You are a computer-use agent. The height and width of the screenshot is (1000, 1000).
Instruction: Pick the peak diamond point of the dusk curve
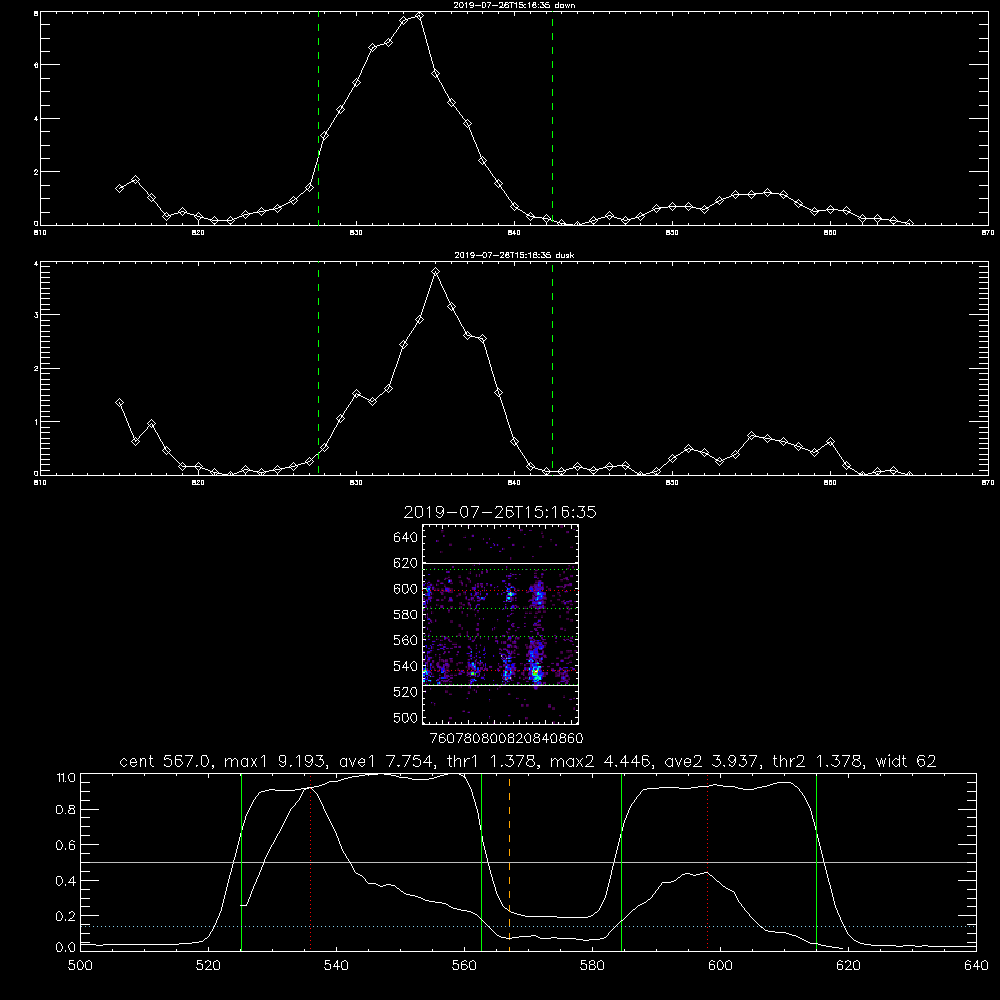[x=436, y=272]
